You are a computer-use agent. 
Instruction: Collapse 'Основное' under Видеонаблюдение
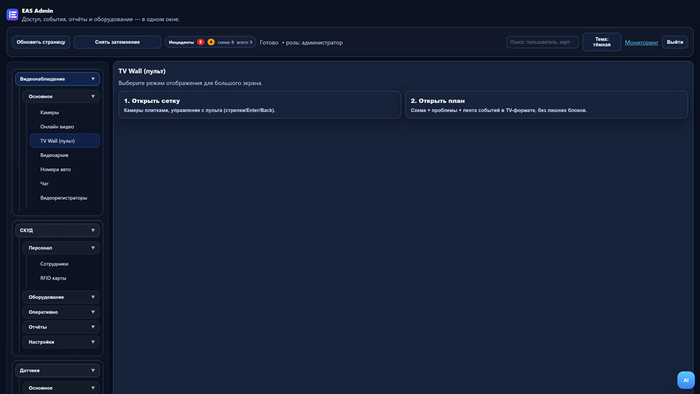(61, 96)
